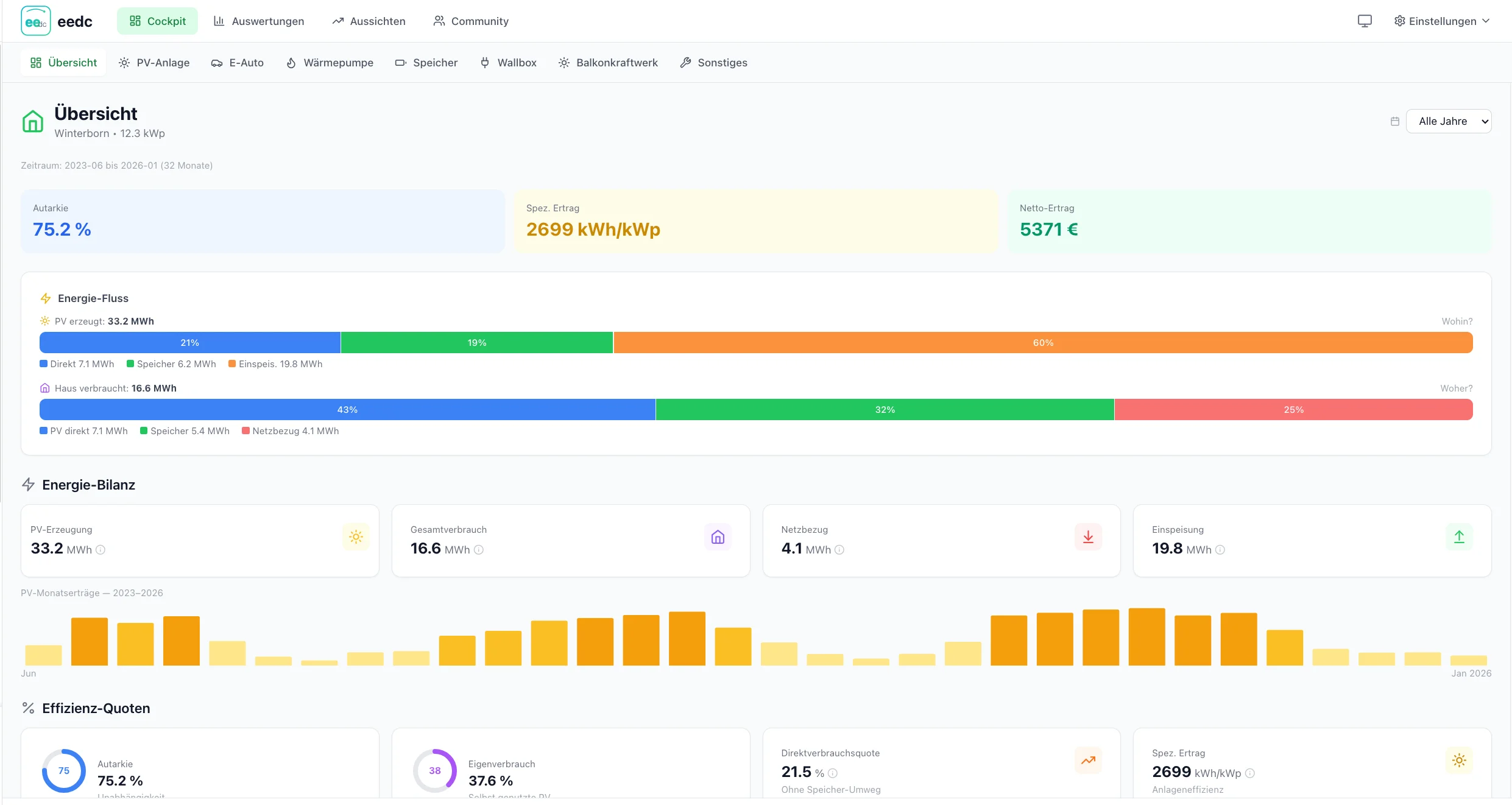
Task: Click the orange 60% Einspeisung bar segment
Action: [x=1043, y=343]
